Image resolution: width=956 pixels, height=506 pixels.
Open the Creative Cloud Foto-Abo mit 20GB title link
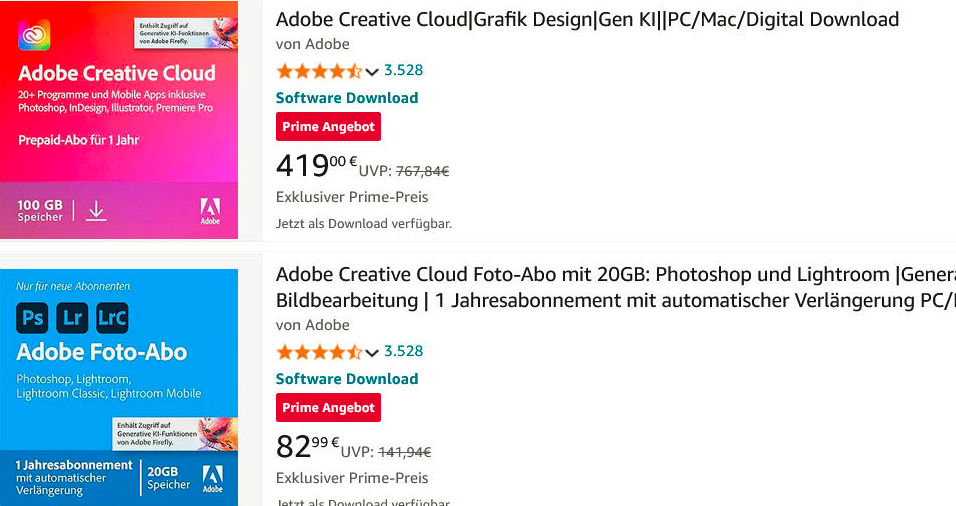pyautogui.click(x=616, y=287)
